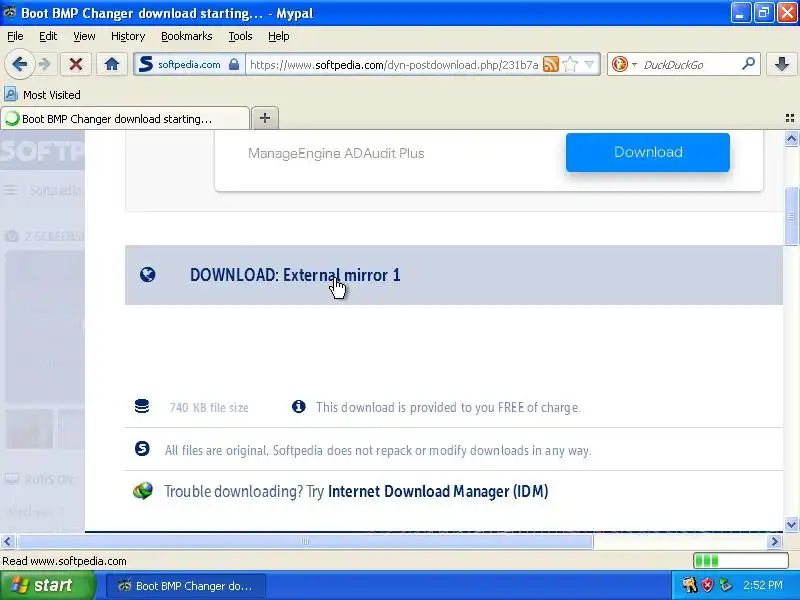Open the Most Visited bookmarks folder
The image size is (800, 600).
(43, 94)
